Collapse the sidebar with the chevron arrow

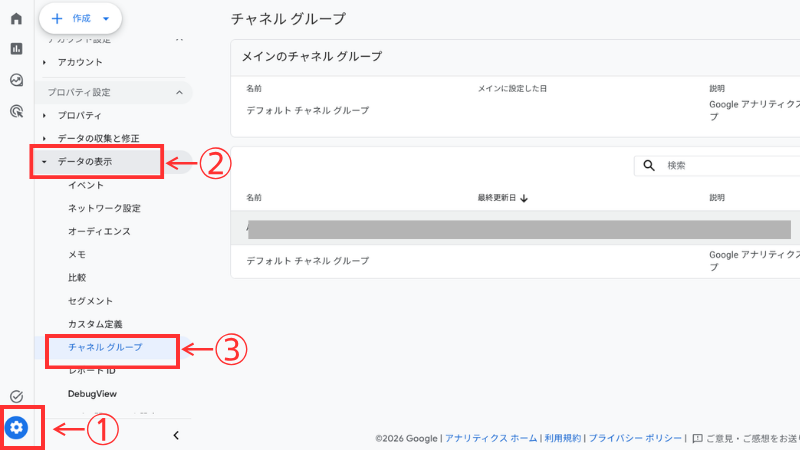[176, 435]
